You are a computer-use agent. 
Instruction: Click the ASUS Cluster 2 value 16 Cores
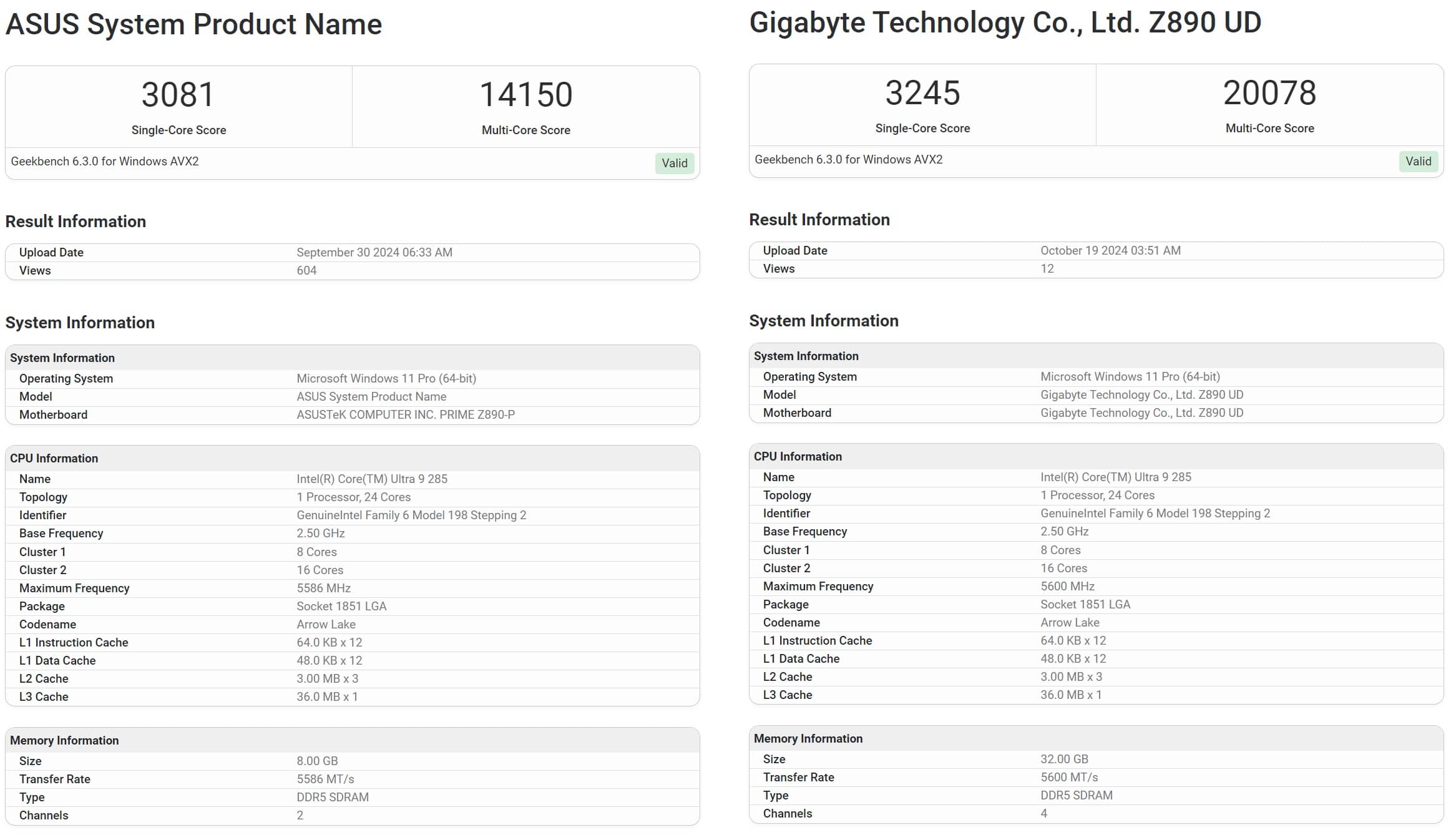(x=320, y=570)
